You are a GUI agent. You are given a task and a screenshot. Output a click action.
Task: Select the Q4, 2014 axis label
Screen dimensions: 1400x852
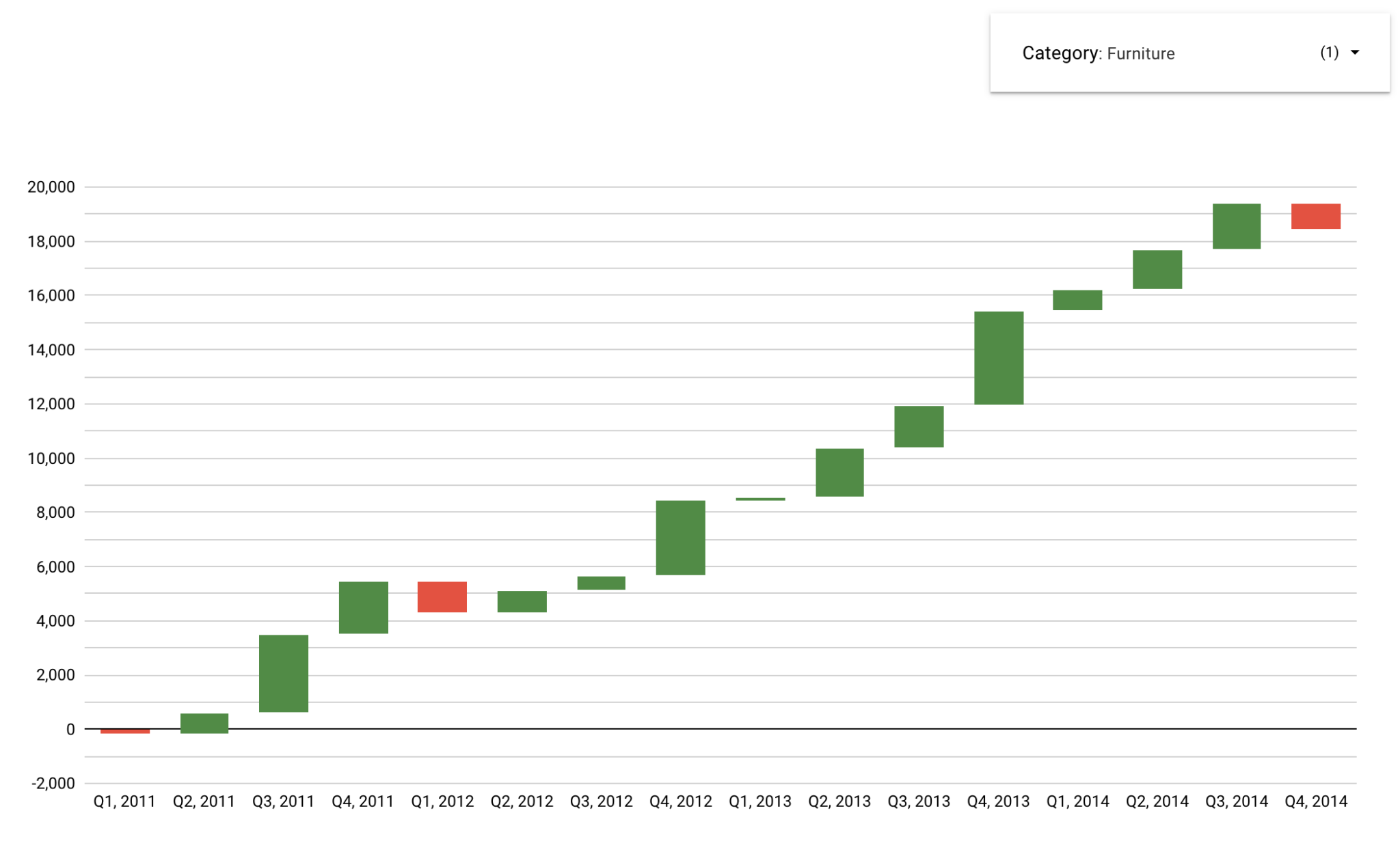pyautogui.click(x=1315, y=801)
